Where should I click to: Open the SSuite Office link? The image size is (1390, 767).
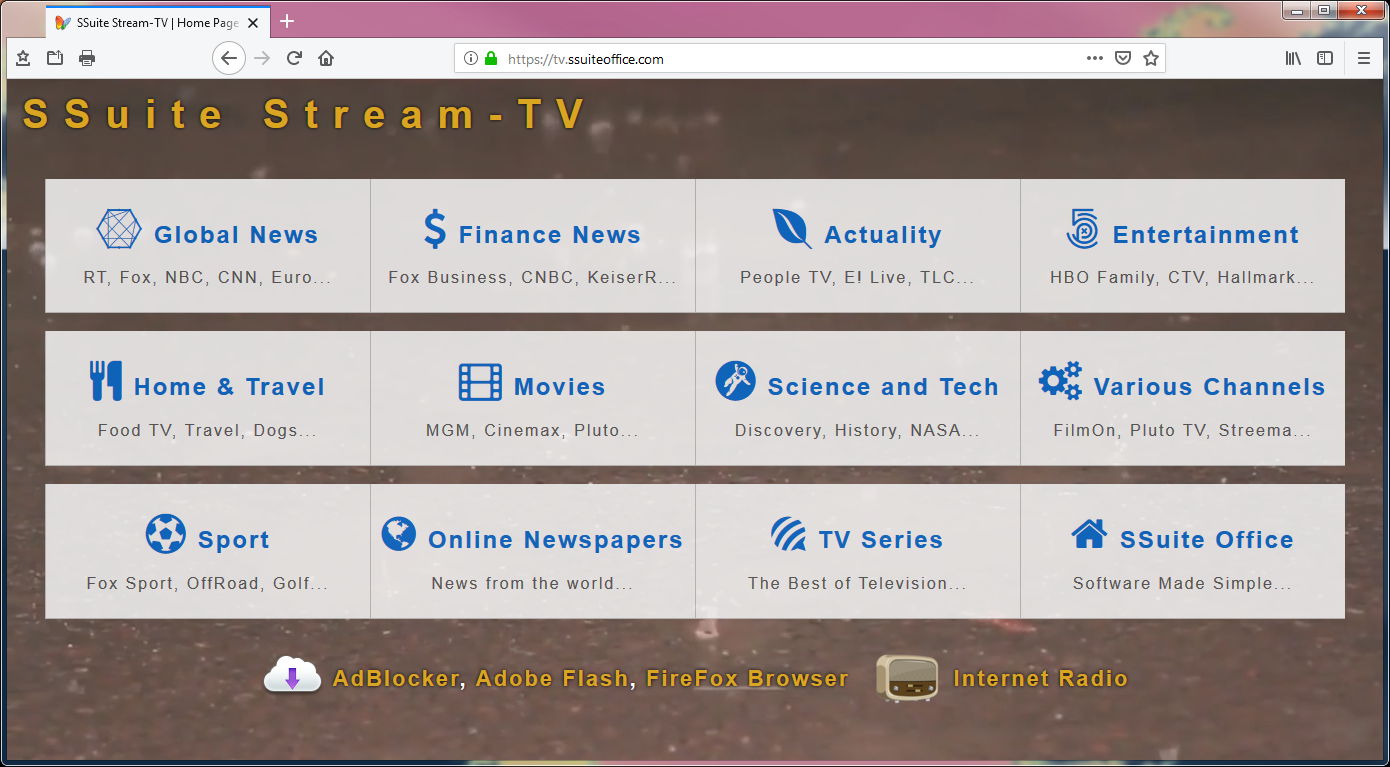tap(1207, 540)
